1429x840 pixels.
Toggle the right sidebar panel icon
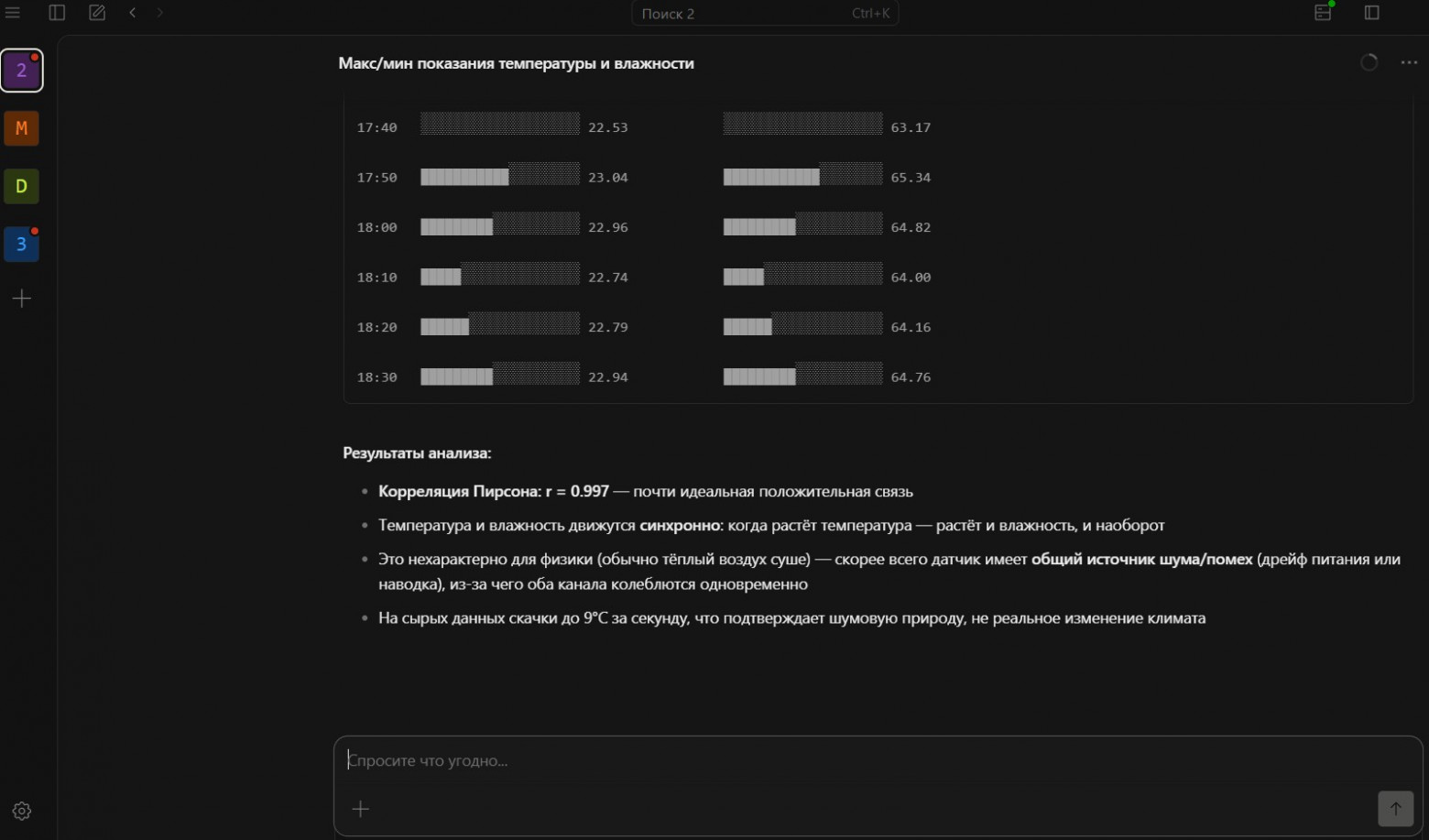click(1371, 13)
